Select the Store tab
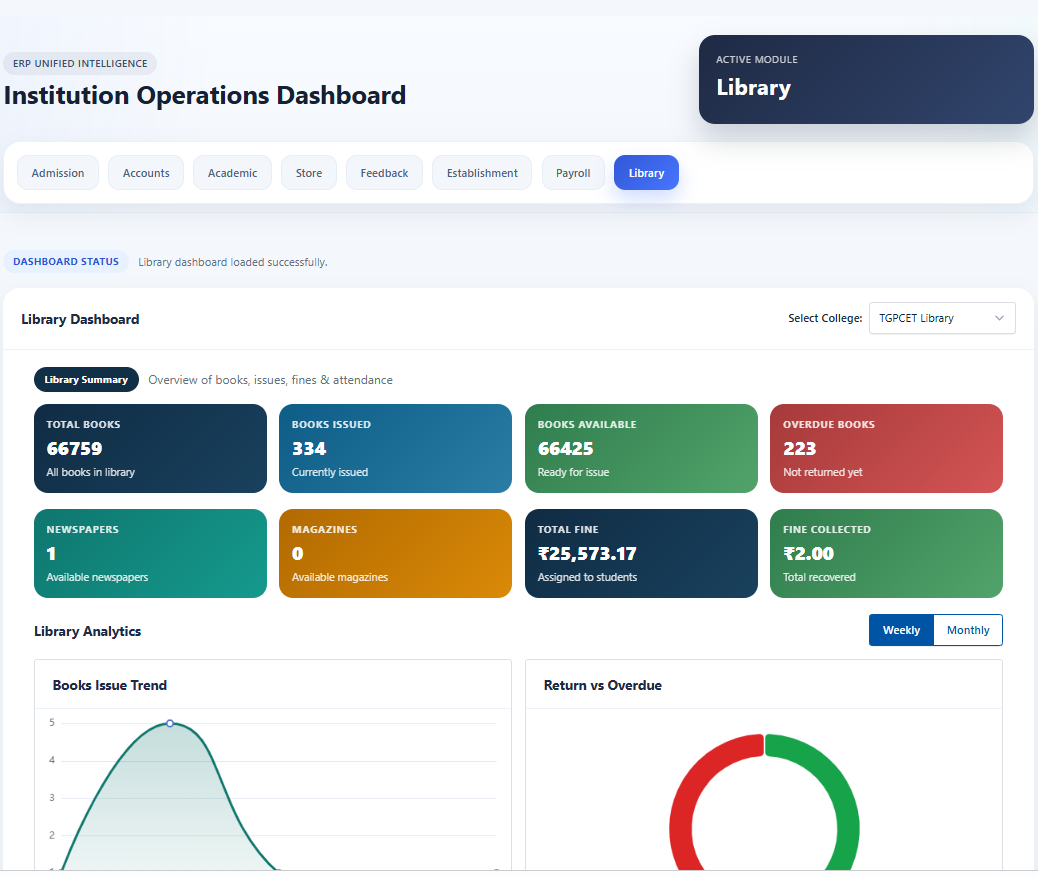 click(x=308, y=173)
